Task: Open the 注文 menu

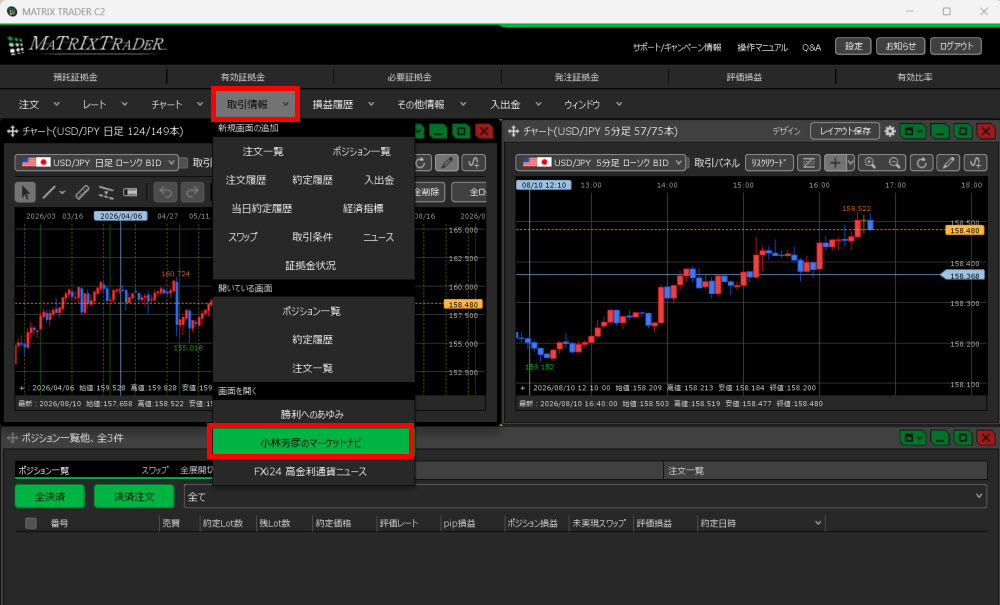Action: coord(39,105)
